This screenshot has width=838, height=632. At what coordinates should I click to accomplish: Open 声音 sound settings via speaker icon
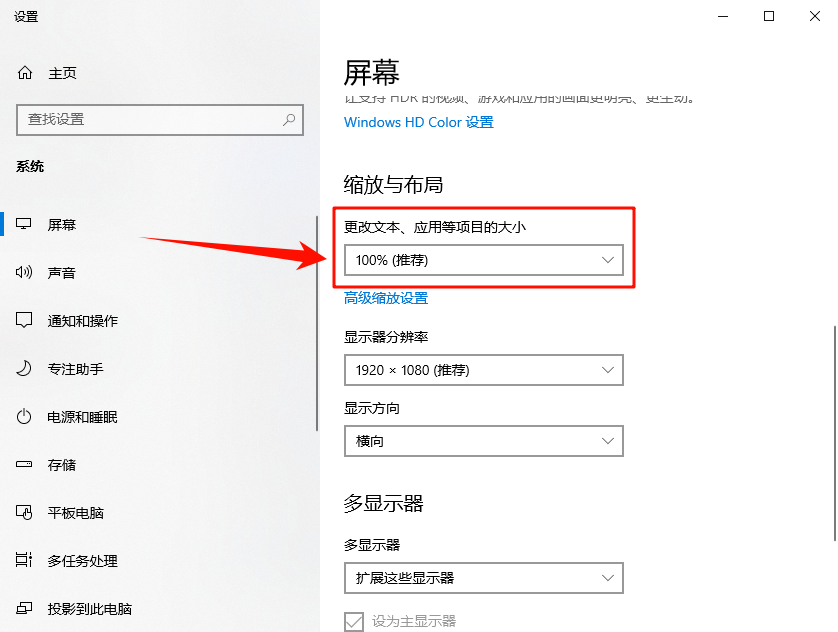pos(23,272)
